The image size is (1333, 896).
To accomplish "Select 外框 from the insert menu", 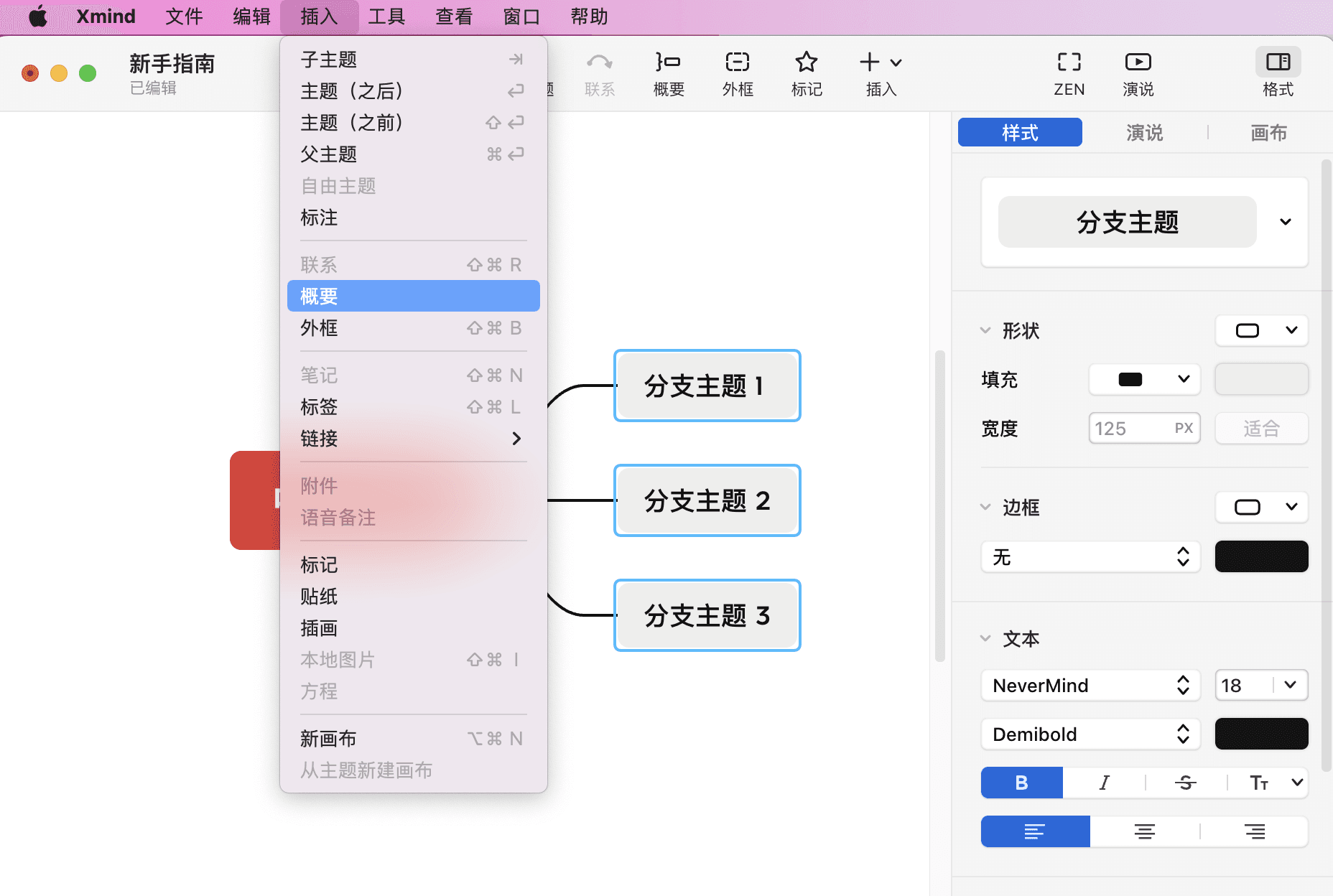I will click(x=318, y=328).
